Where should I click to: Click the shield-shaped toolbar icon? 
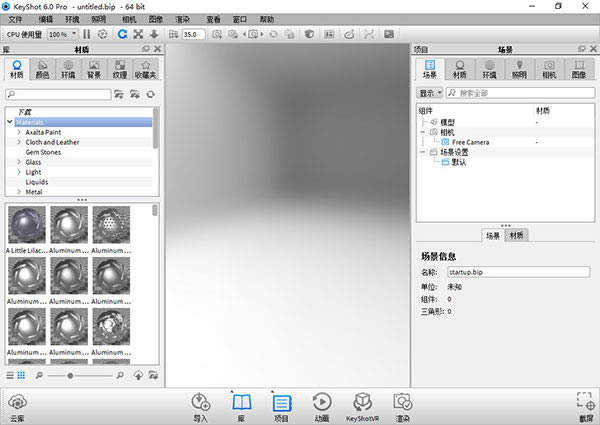pos(309,34)
